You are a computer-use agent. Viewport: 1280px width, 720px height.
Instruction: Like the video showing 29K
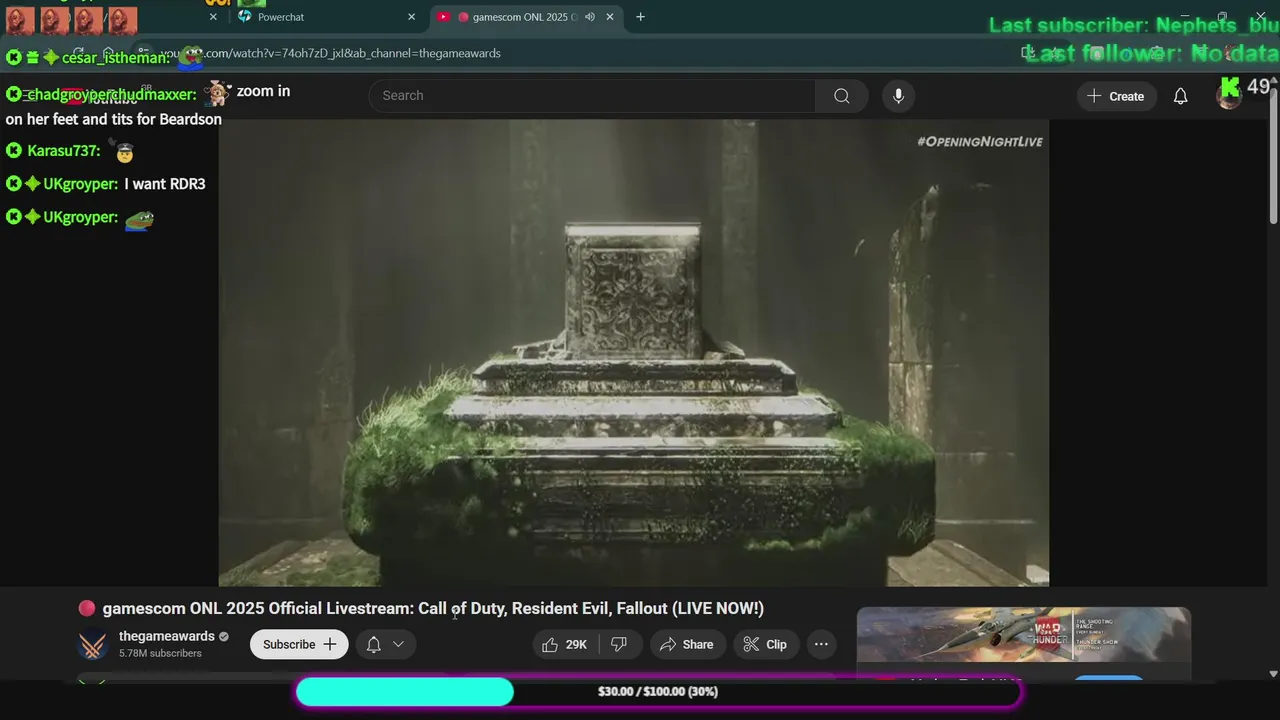tap(565, 644)
